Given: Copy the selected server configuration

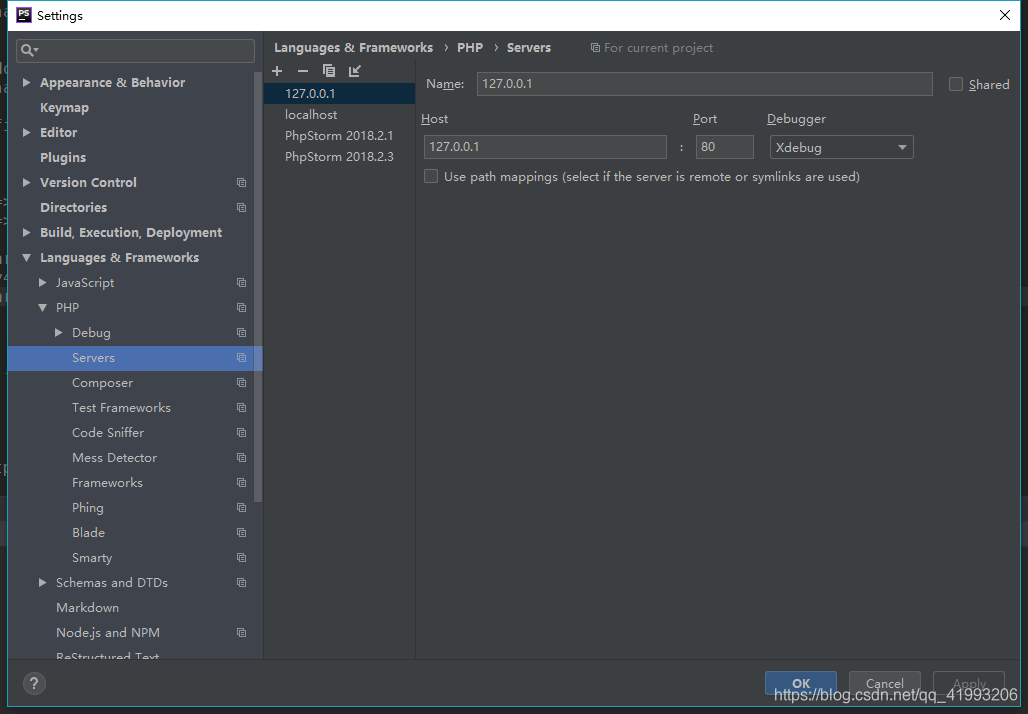Looking at the screenshot, I should [328, 71].
